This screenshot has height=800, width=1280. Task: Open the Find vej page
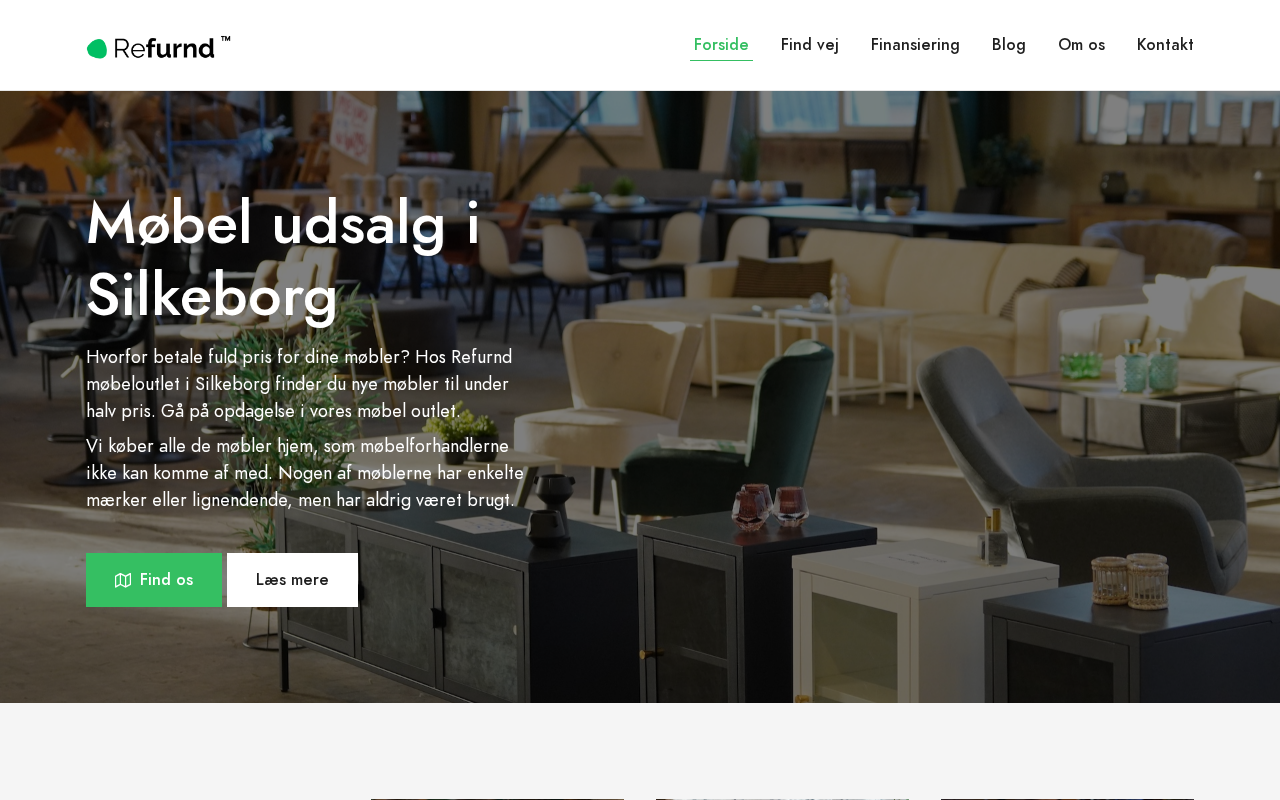pos(810,45)
